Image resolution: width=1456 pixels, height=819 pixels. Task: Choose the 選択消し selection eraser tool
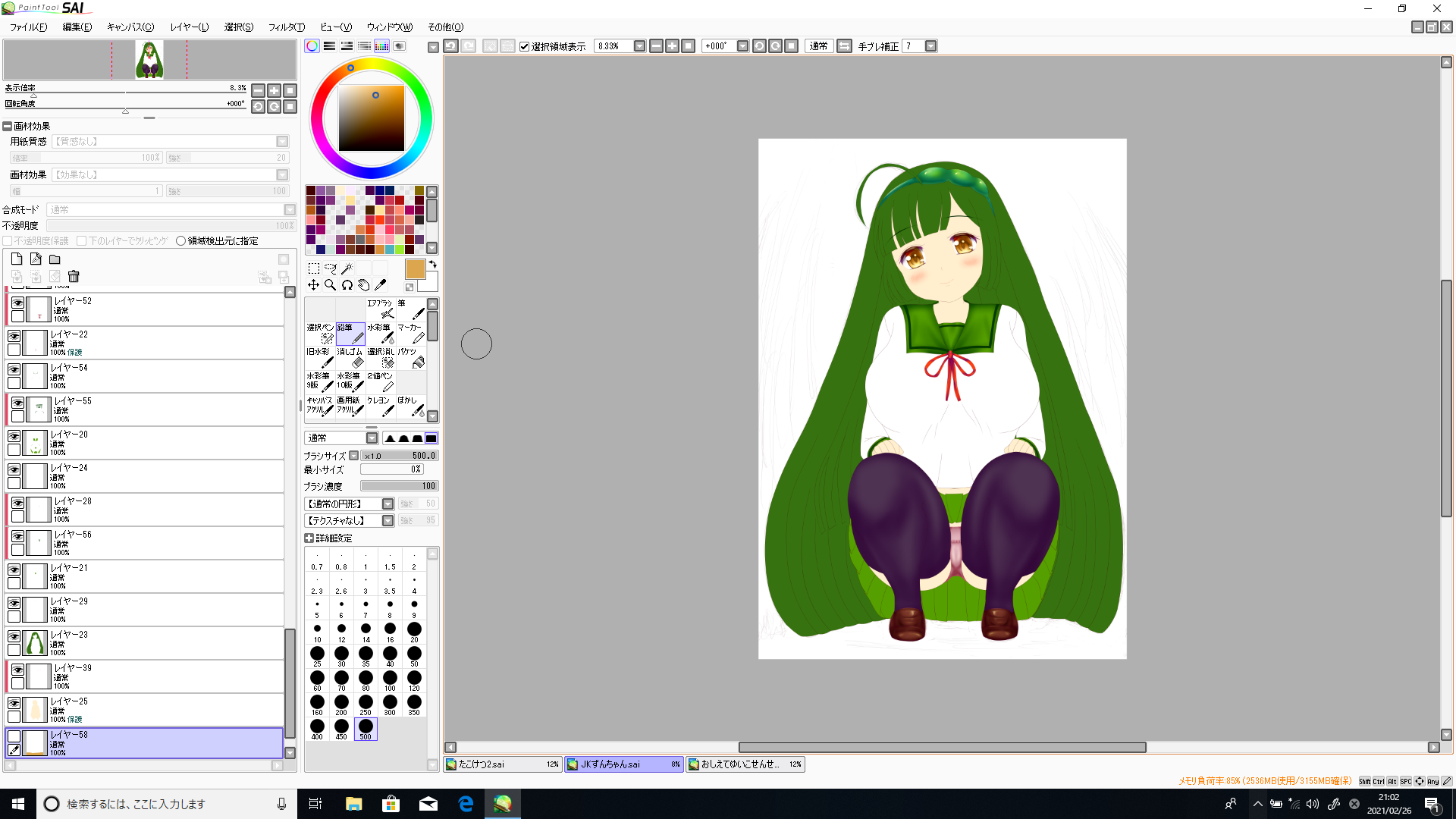click(x=380, y=357)
